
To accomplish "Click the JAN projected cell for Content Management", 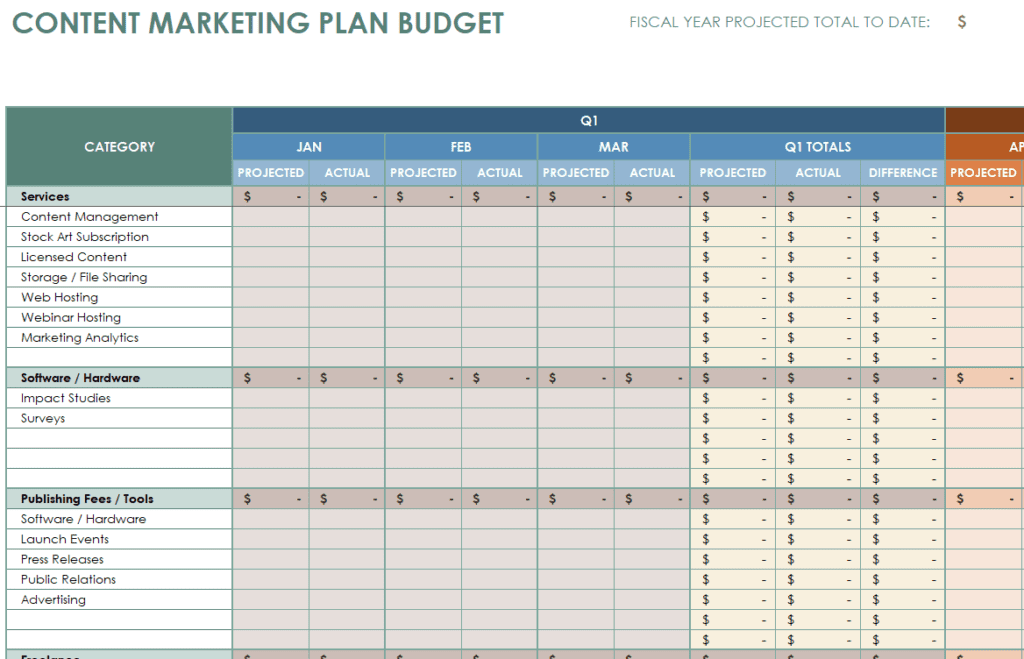I will 271,217.
